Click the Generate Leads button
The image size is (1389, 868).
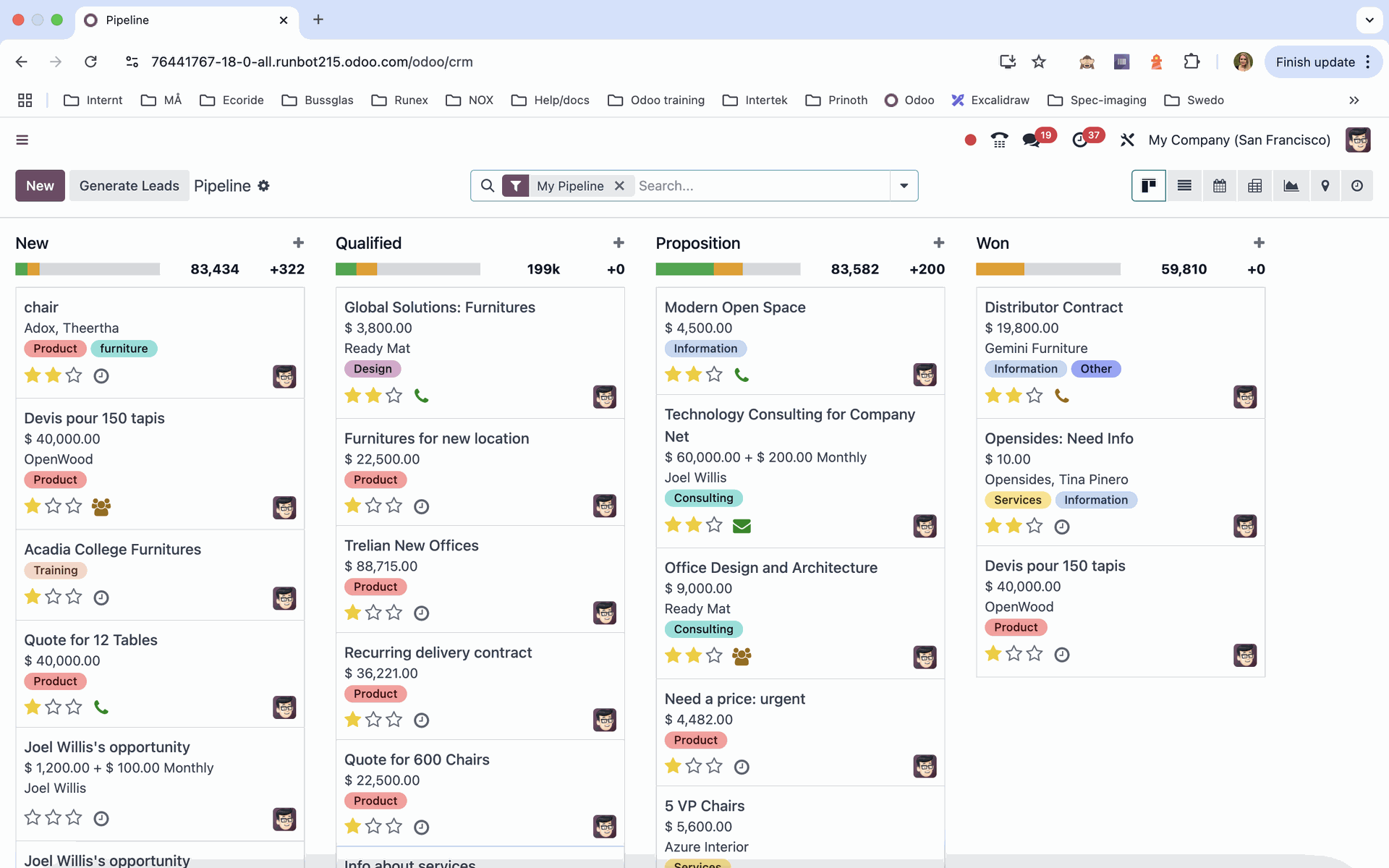[x=129, y=186]
